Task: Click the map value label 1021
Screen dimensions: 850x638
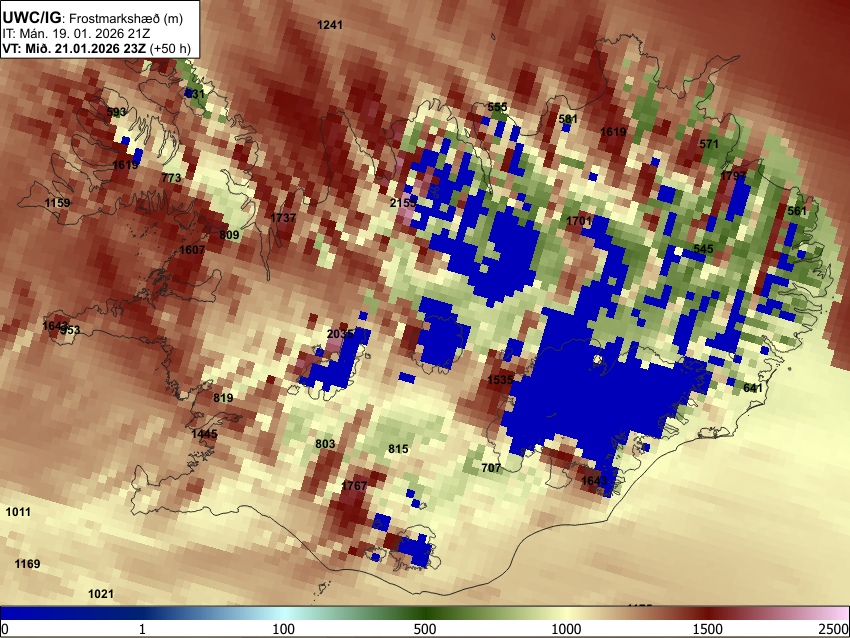Action: (101, 594)
